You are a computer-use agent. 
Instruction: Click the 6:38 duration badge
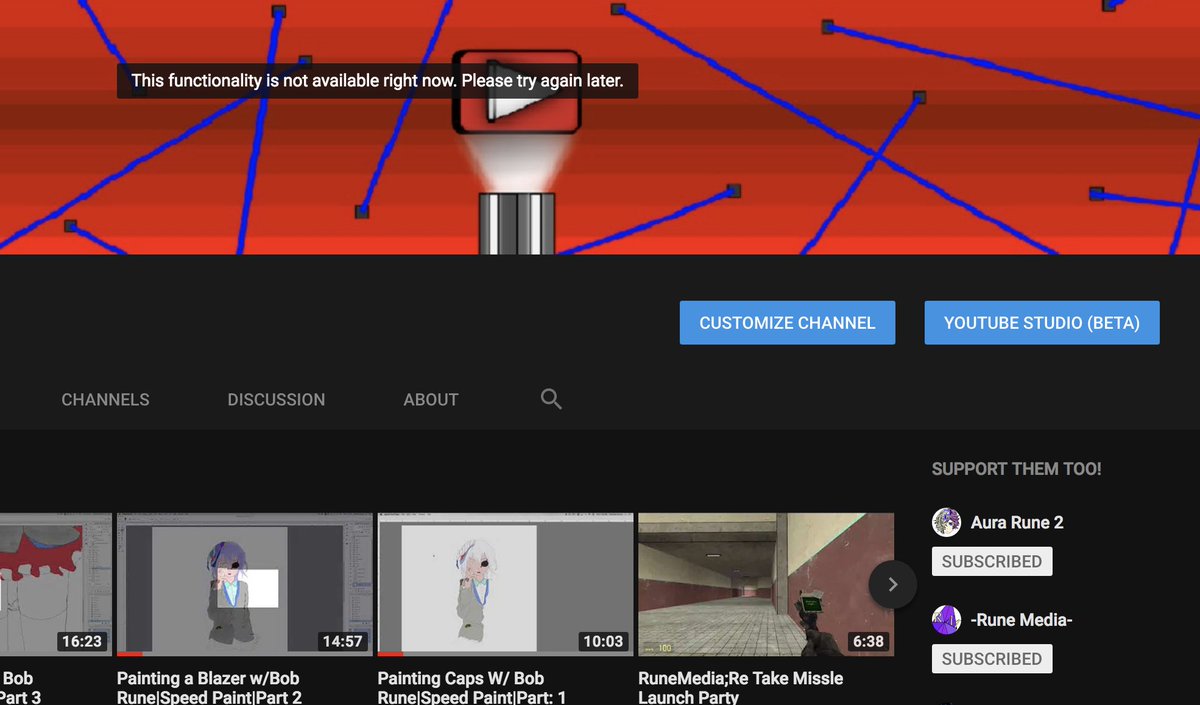pos(868,641)
